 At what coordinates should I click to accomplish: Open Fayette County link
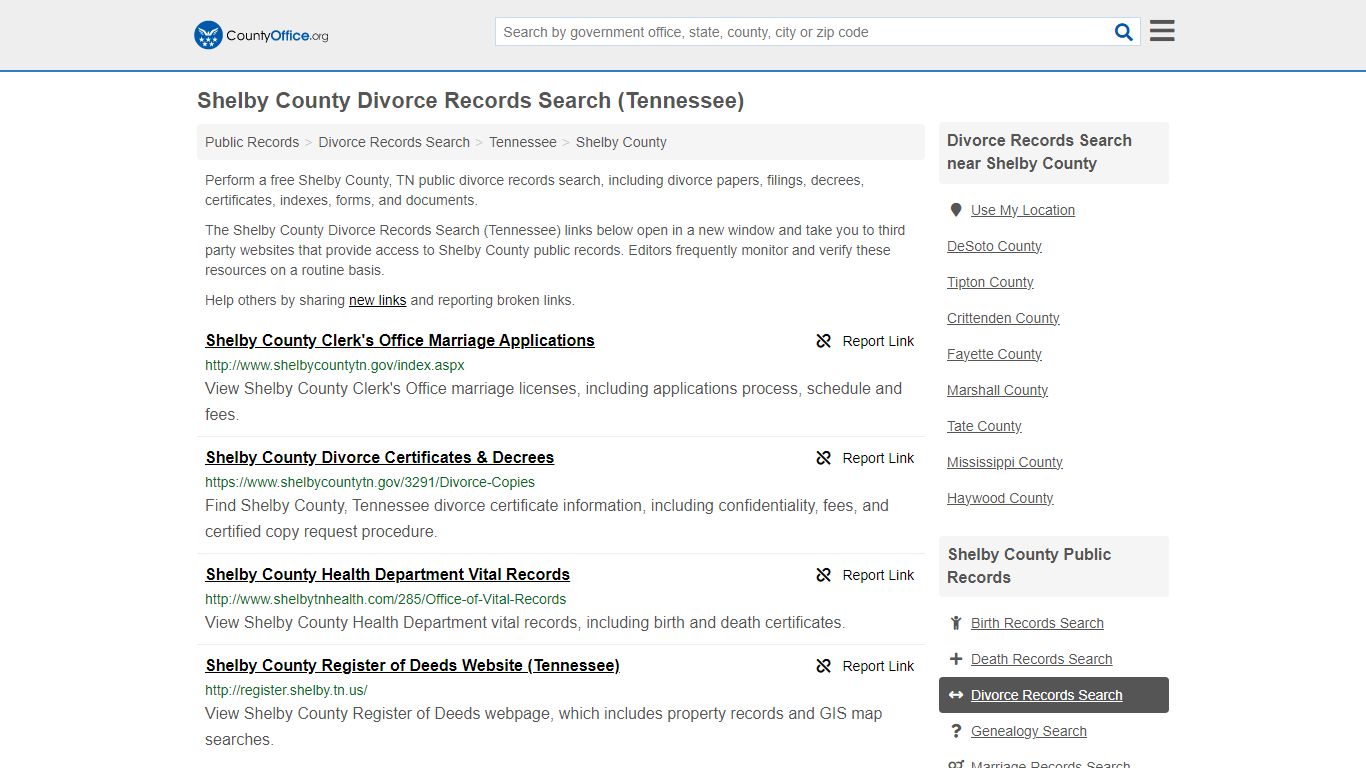click(994, 354)
